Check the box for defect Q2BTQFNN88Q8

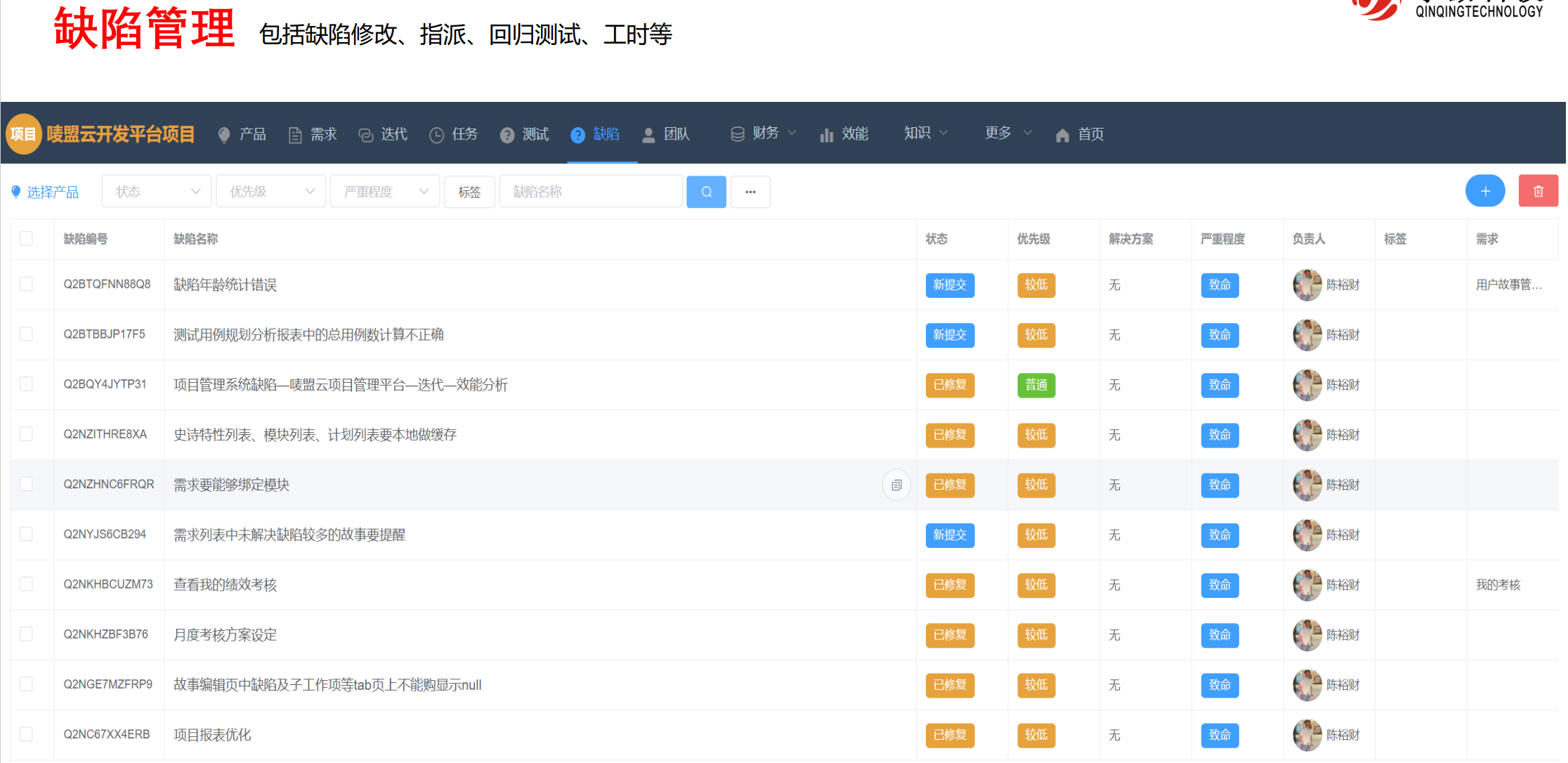(x=27, y=284)
